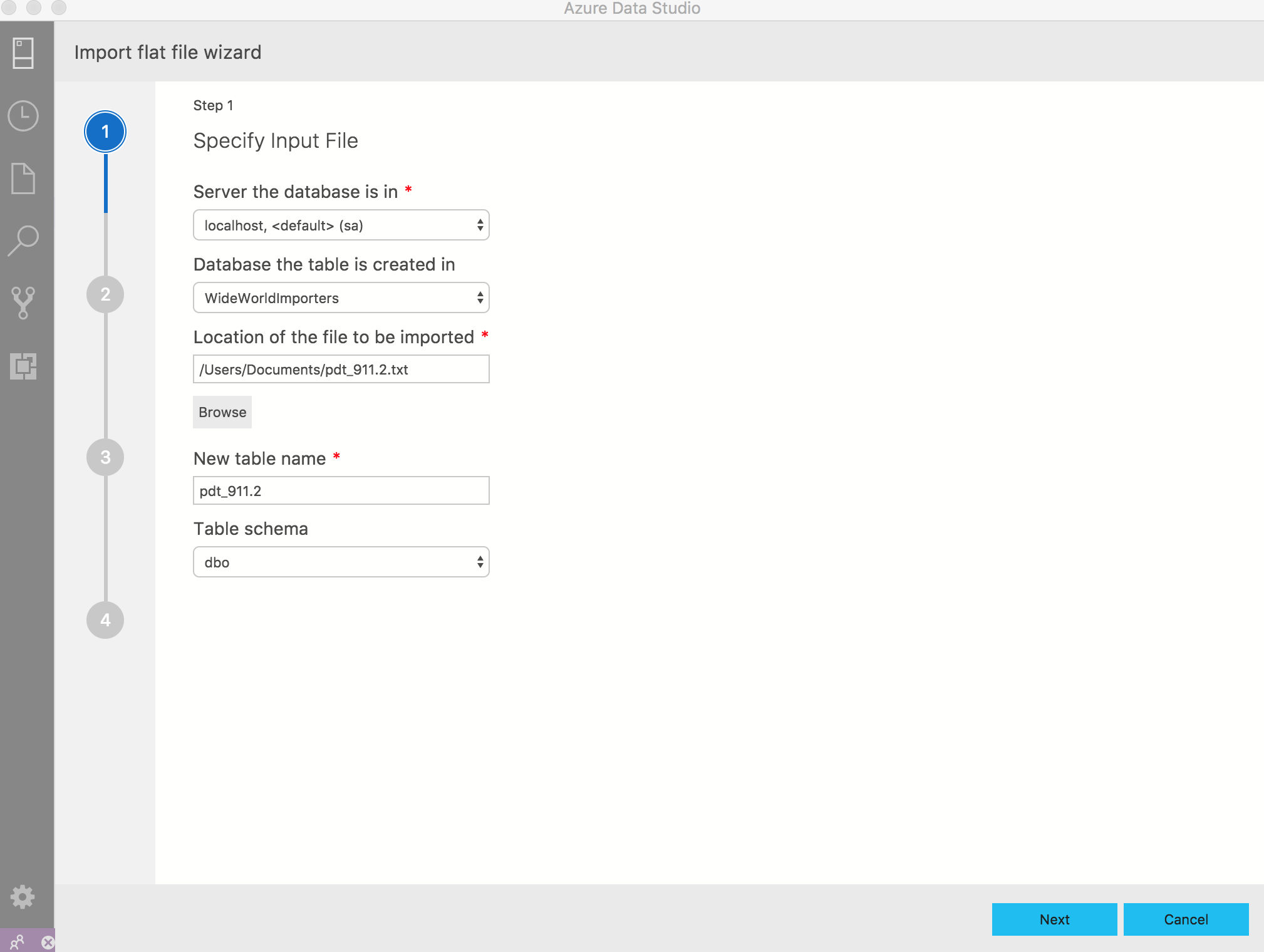Click Next to proceed to step 2
Viewport: 1264px width, 952px height.
1053,918
